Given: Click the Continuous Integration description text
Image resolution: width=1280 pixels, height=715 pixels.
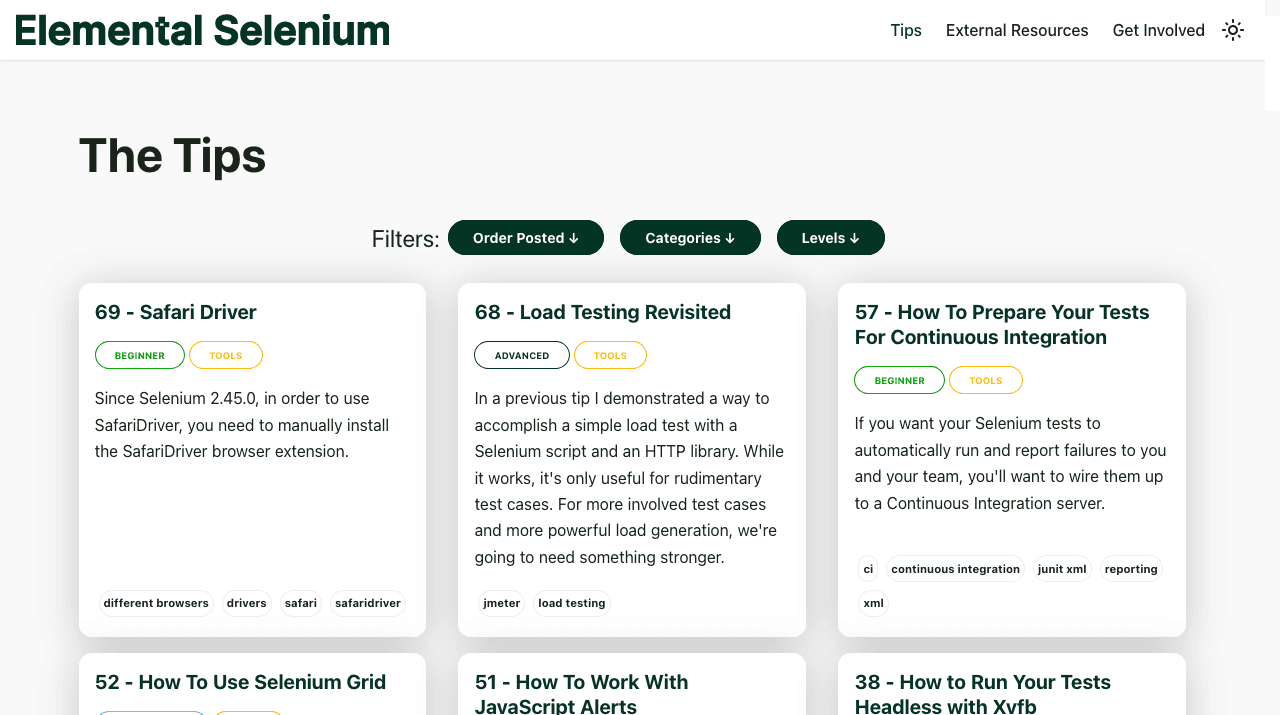Looking at the screenshot, I should click(x=1010, y=463).
